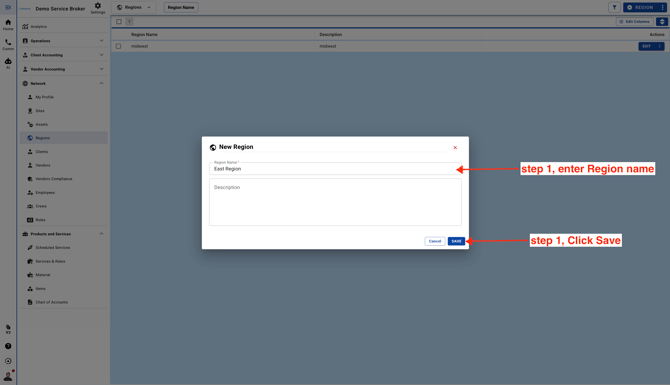This screenshot has height=385, width=670.
Task: Click the Vendors Compliance icon
Action: pos(30,179)
